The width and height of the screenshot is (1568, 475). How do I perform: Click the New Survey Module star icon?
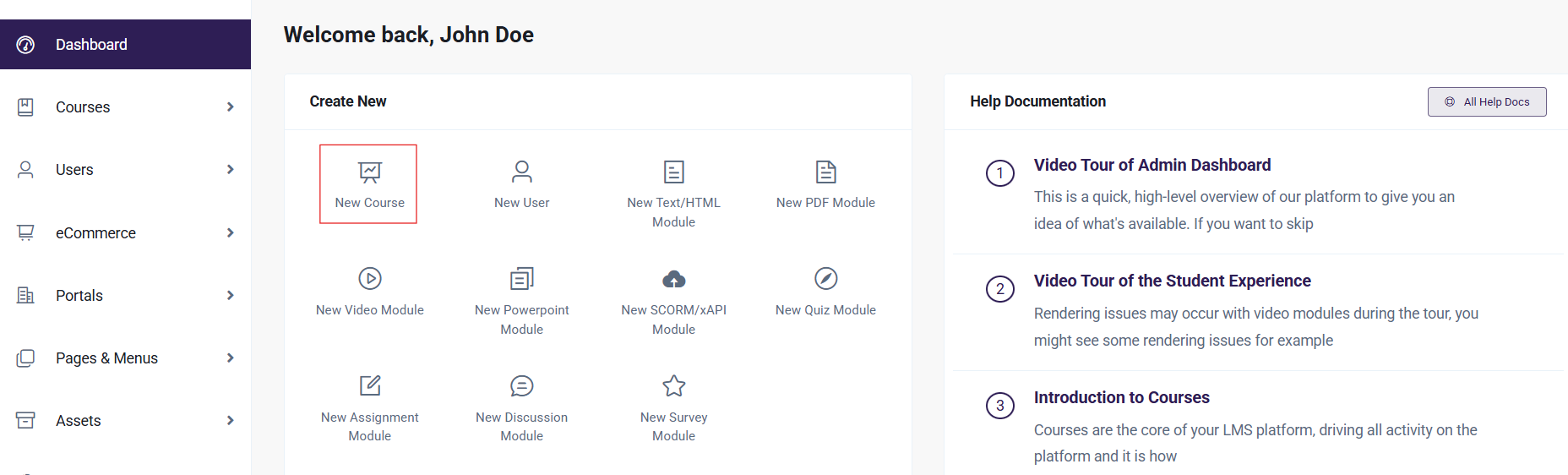click(x=674, y=385)
